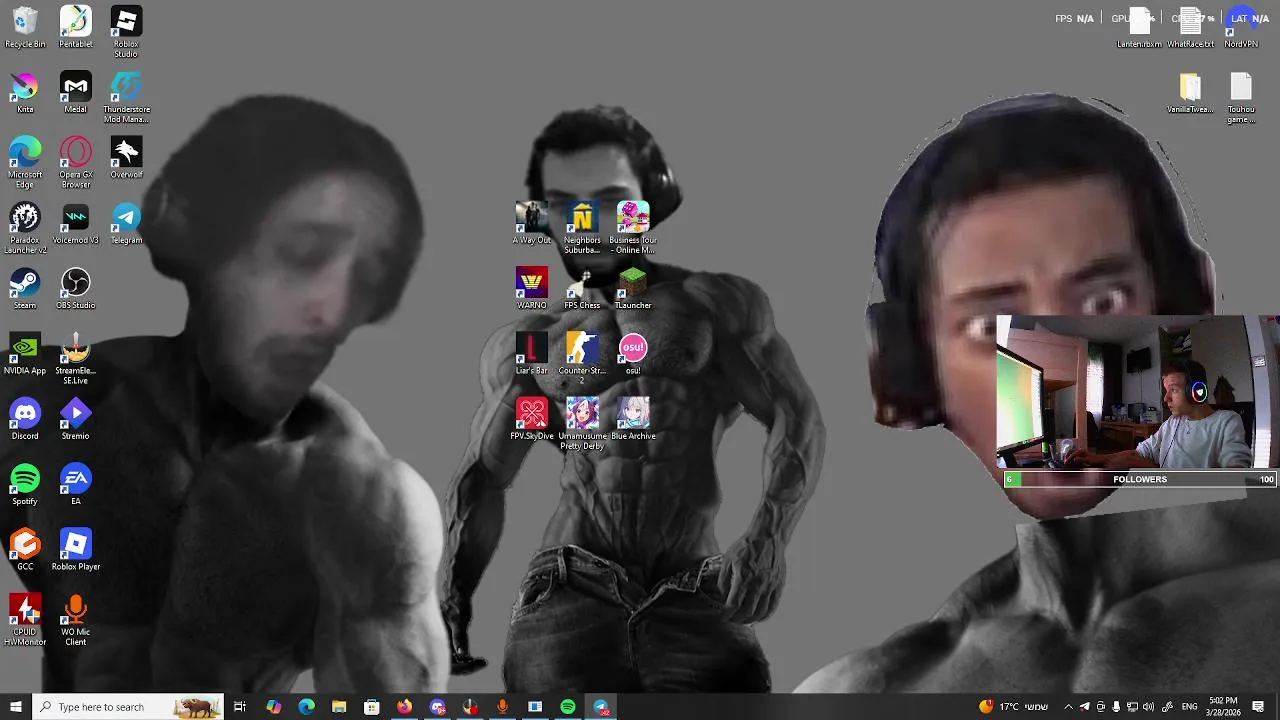Image resolution: width=1280 pixels, height=720 pixels.
Task: Select the TLauncher Minecraft icon
Action: click(x=633, y=288)
